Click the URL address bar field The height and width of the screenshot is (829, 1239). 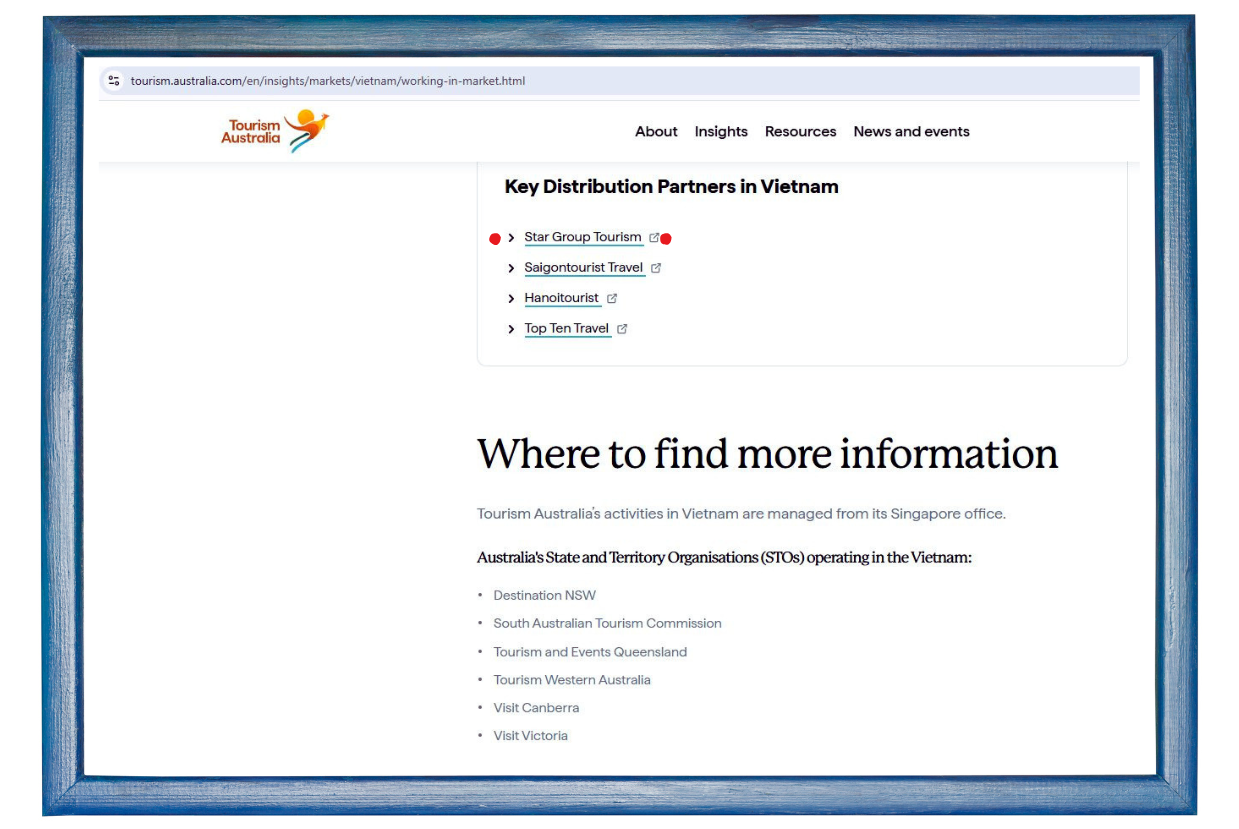pos(620,81)
